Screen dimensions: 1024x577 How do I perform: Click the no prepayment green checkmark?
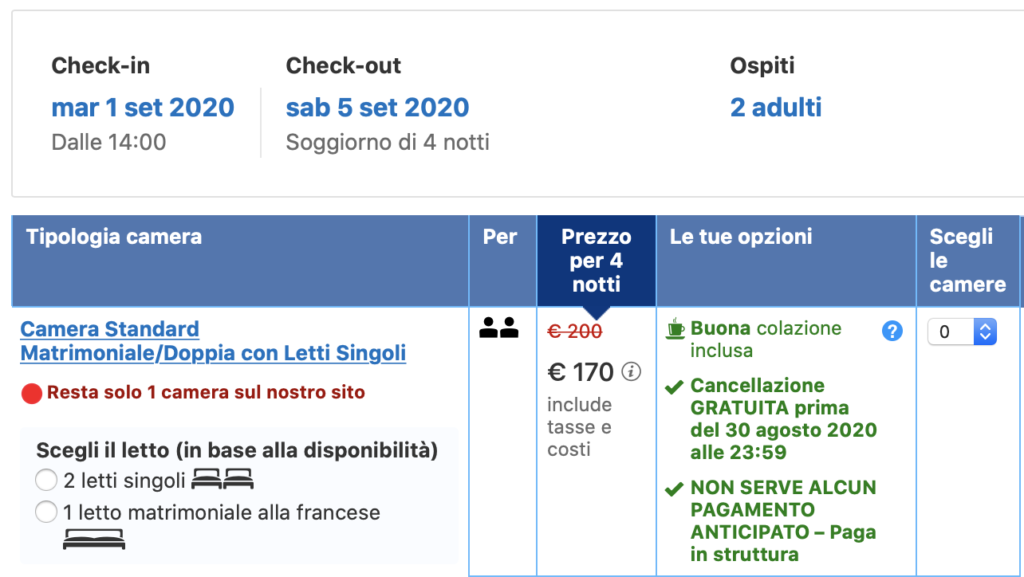coord(674,489)
